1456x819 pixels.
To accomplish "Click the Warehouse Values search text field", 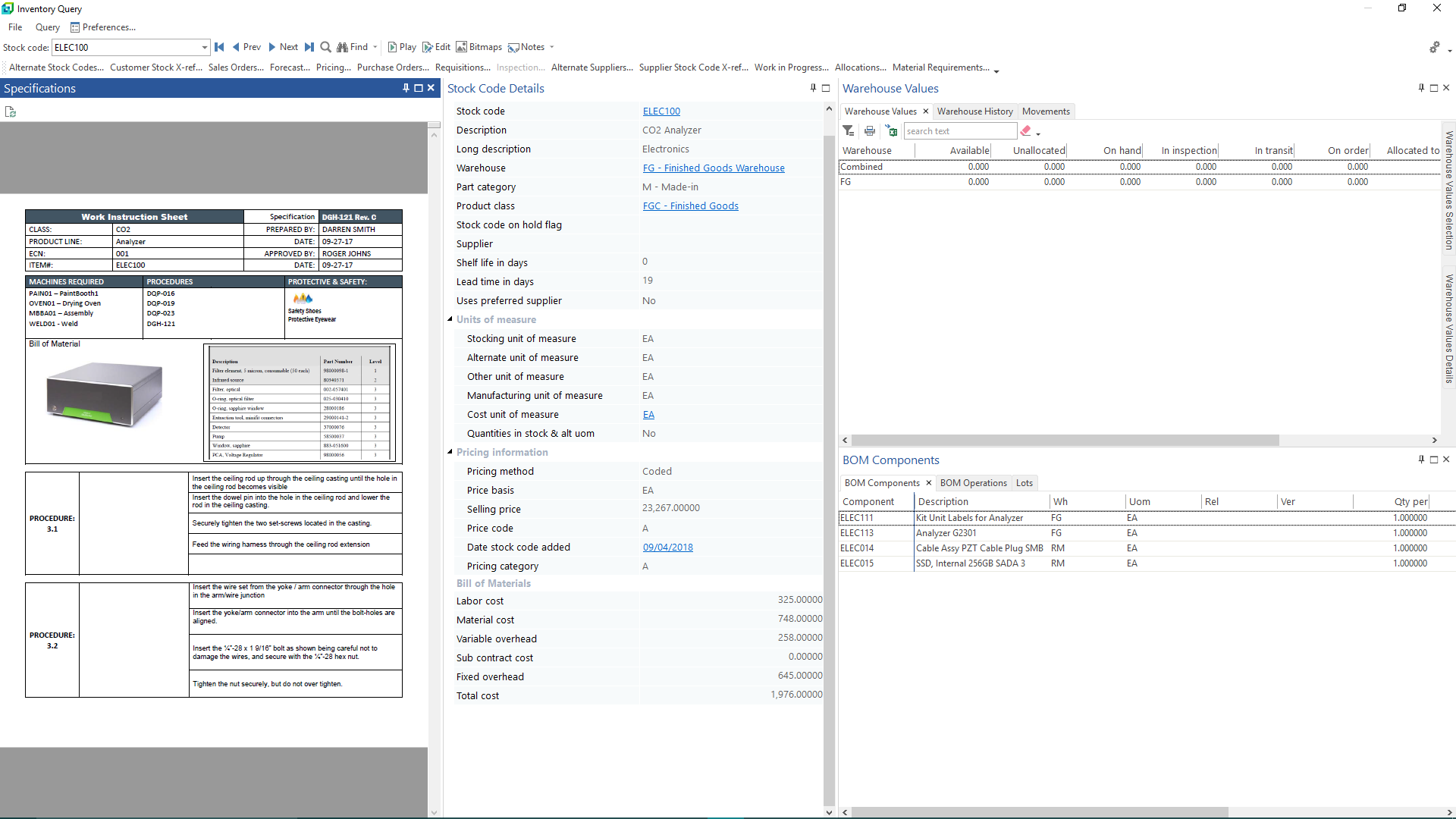I will (959, 131).
